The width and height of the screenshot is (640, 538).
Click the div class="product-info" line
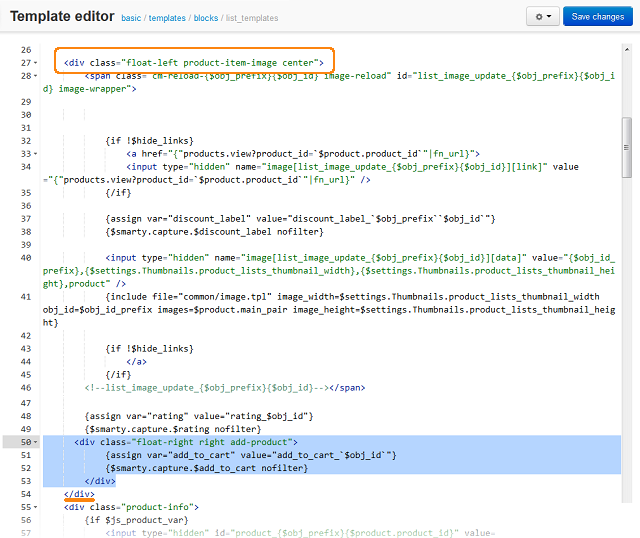[131, 507]
